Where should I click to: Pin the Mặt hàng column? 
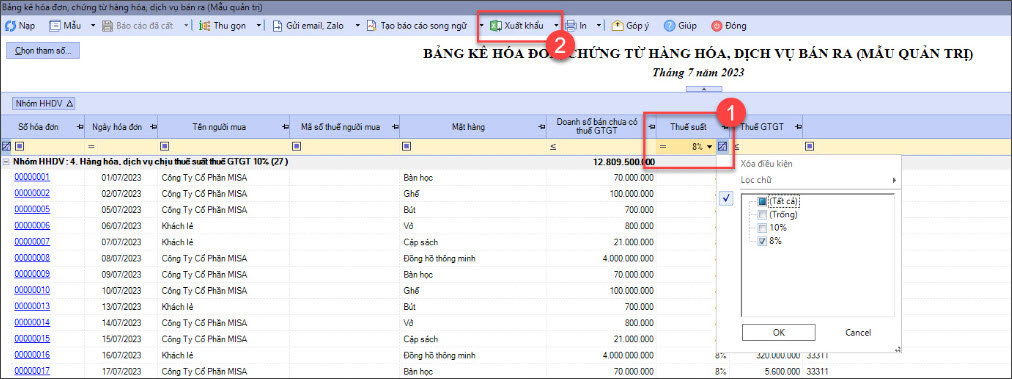click(541, 127)
